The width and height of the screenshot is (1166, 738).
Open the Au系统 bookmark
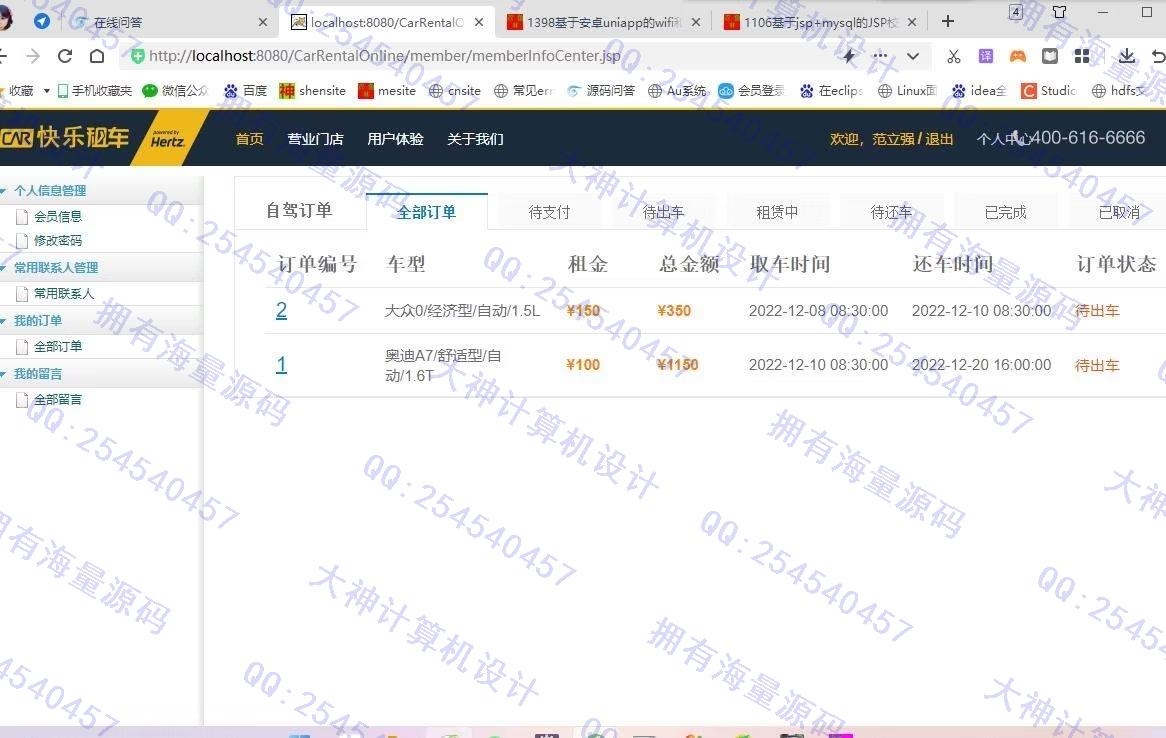click(x=677, y=91)
